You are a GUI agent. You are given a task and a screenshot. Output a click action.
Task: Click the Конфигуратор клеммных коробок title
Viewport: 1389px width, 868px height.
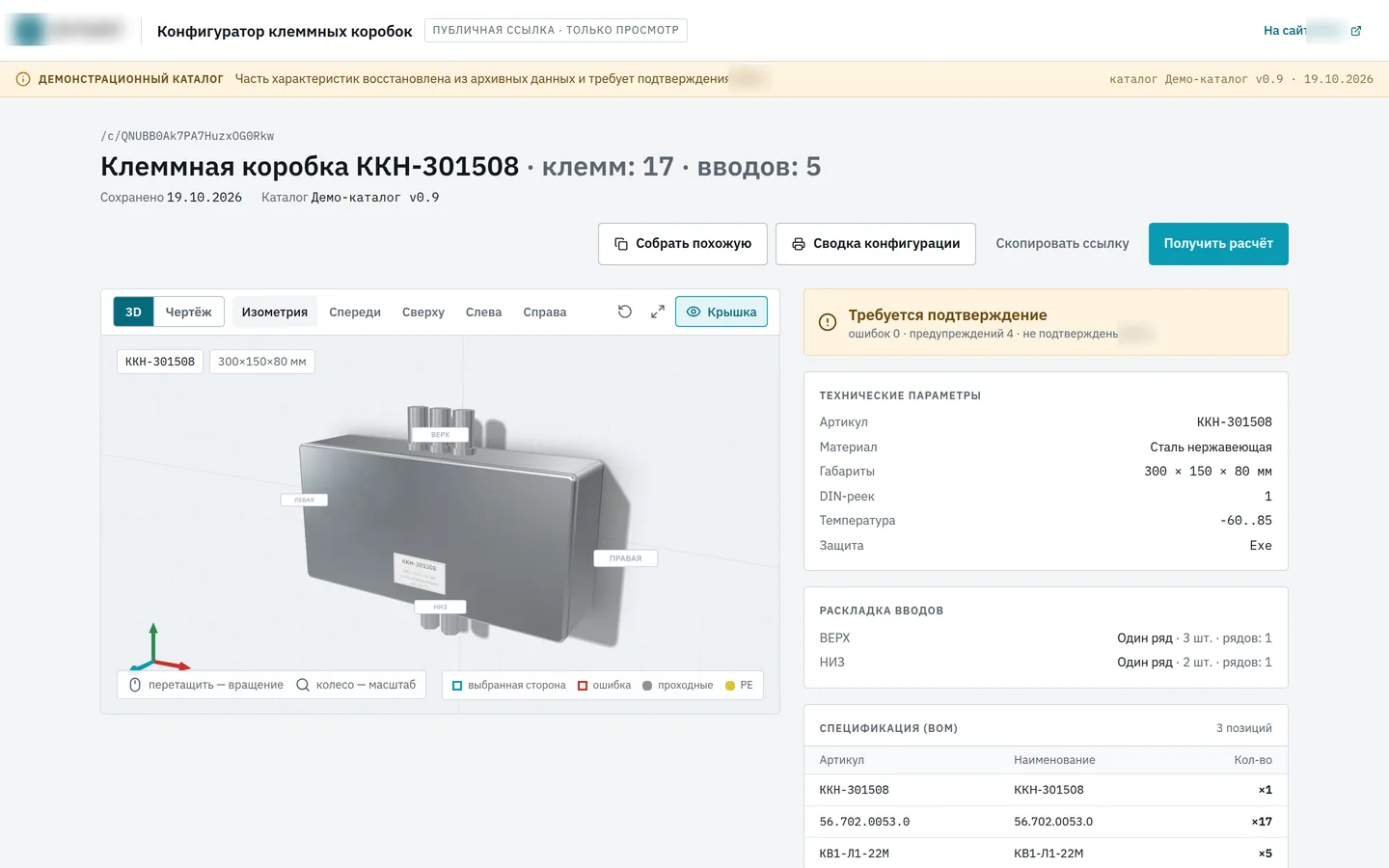285,31
